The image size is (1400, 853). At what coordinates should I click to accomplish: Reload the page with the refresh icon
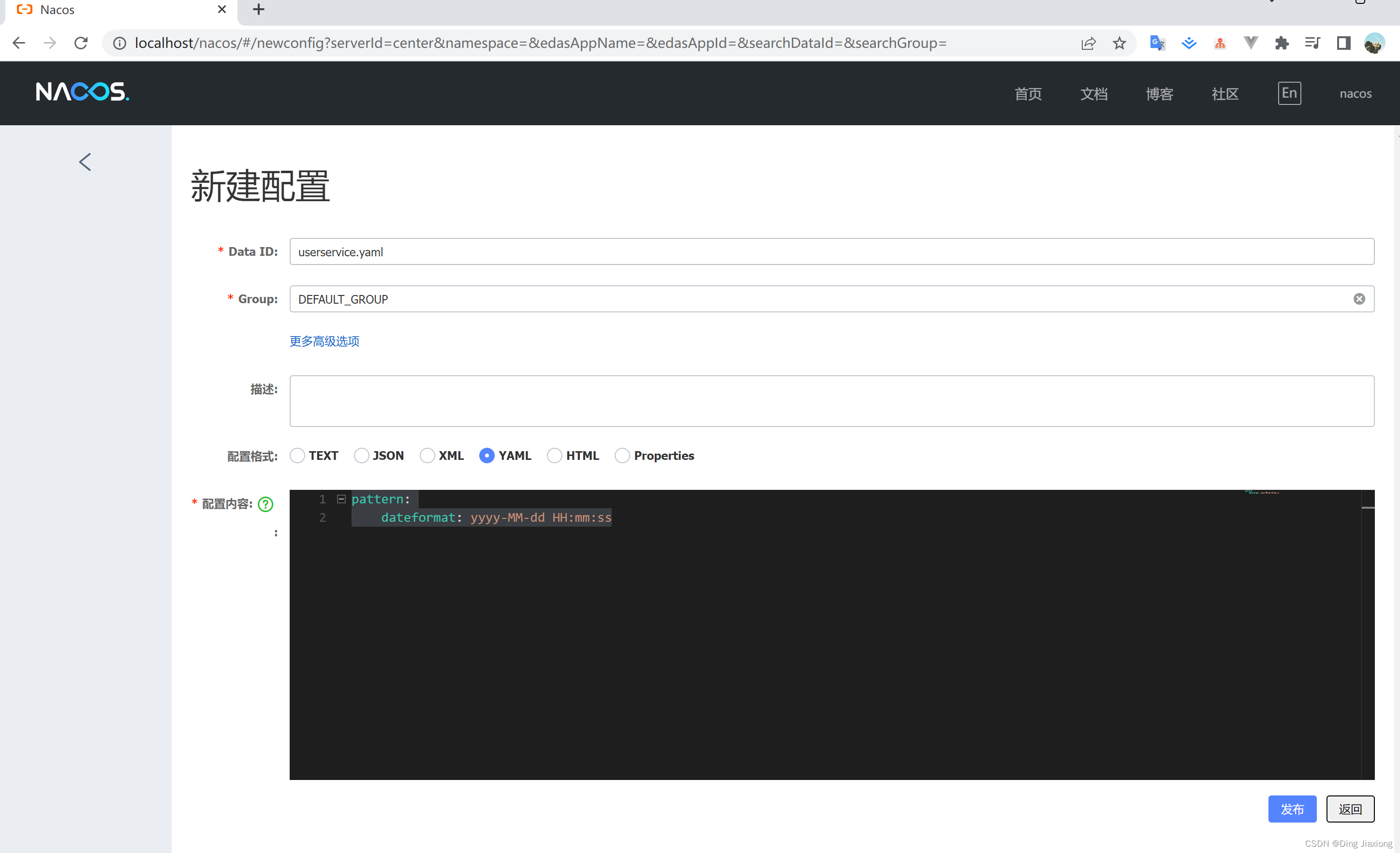pos(81,43)
